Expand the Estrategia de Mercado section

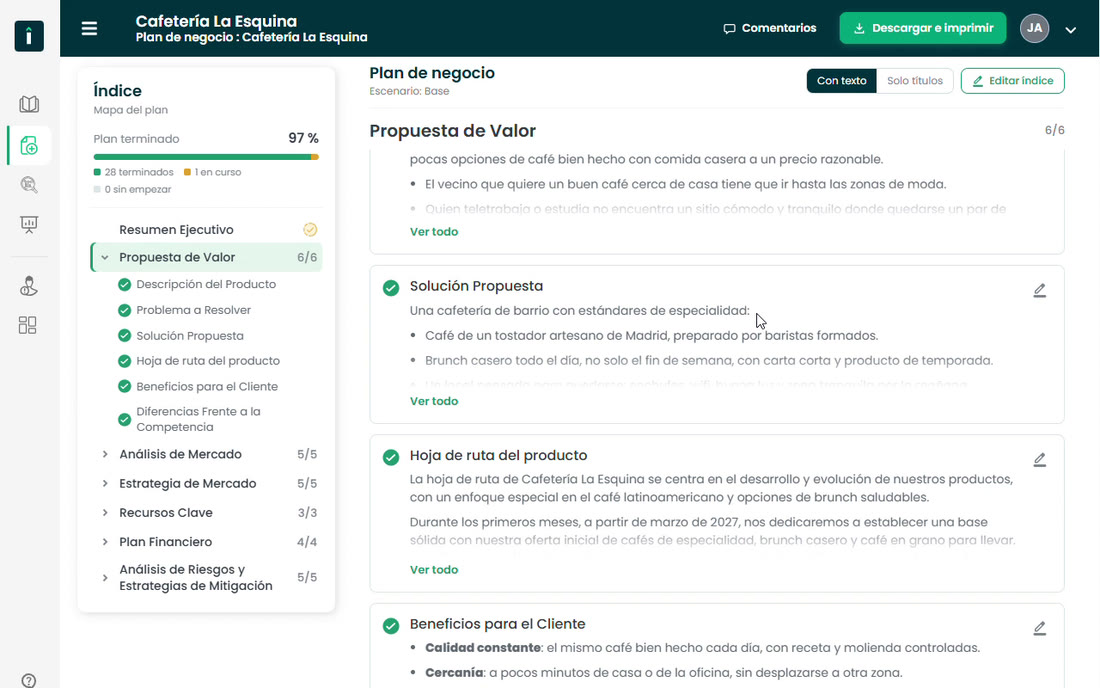(x=105, y=483)
